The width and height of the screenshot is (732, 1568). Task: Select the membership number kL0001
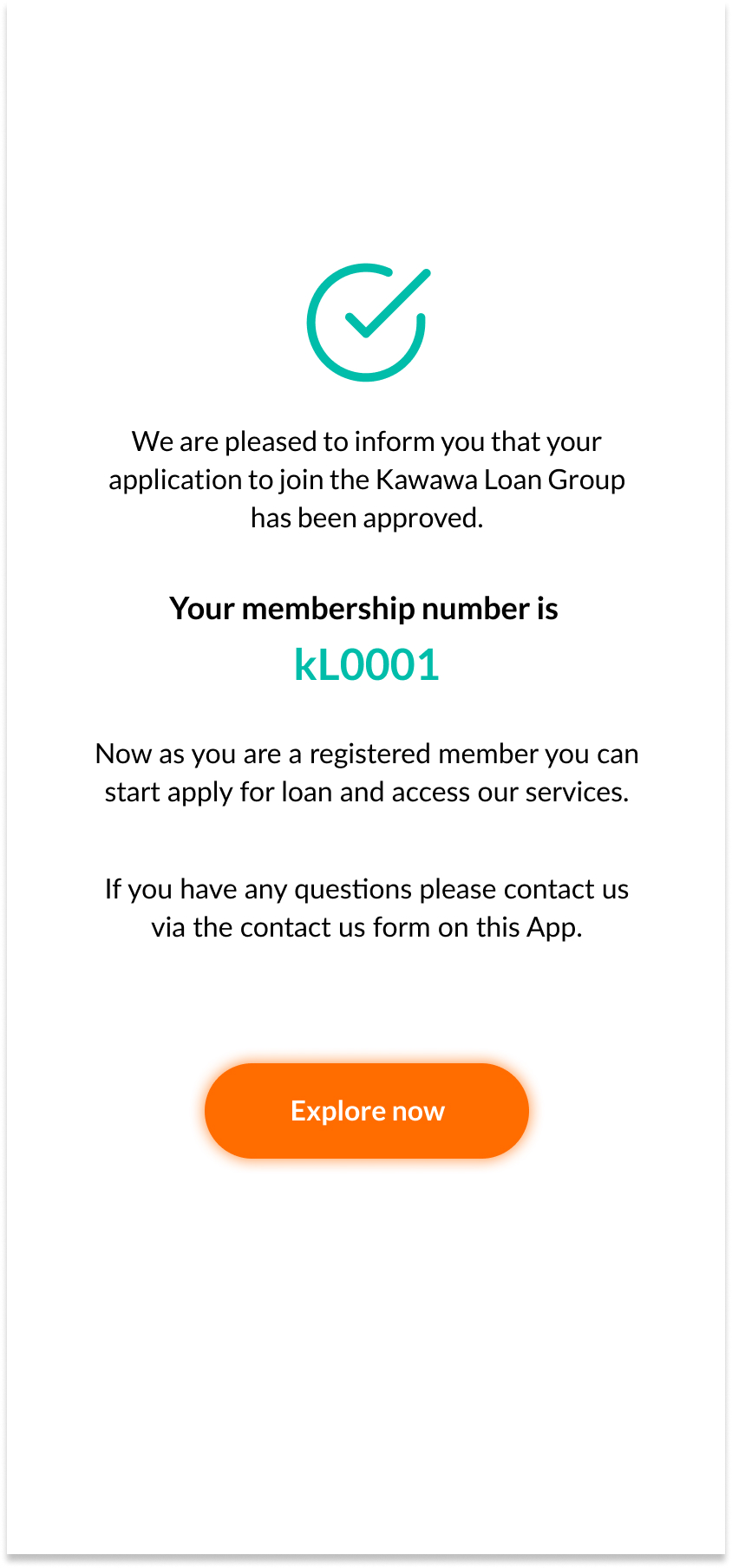point(367,665)
